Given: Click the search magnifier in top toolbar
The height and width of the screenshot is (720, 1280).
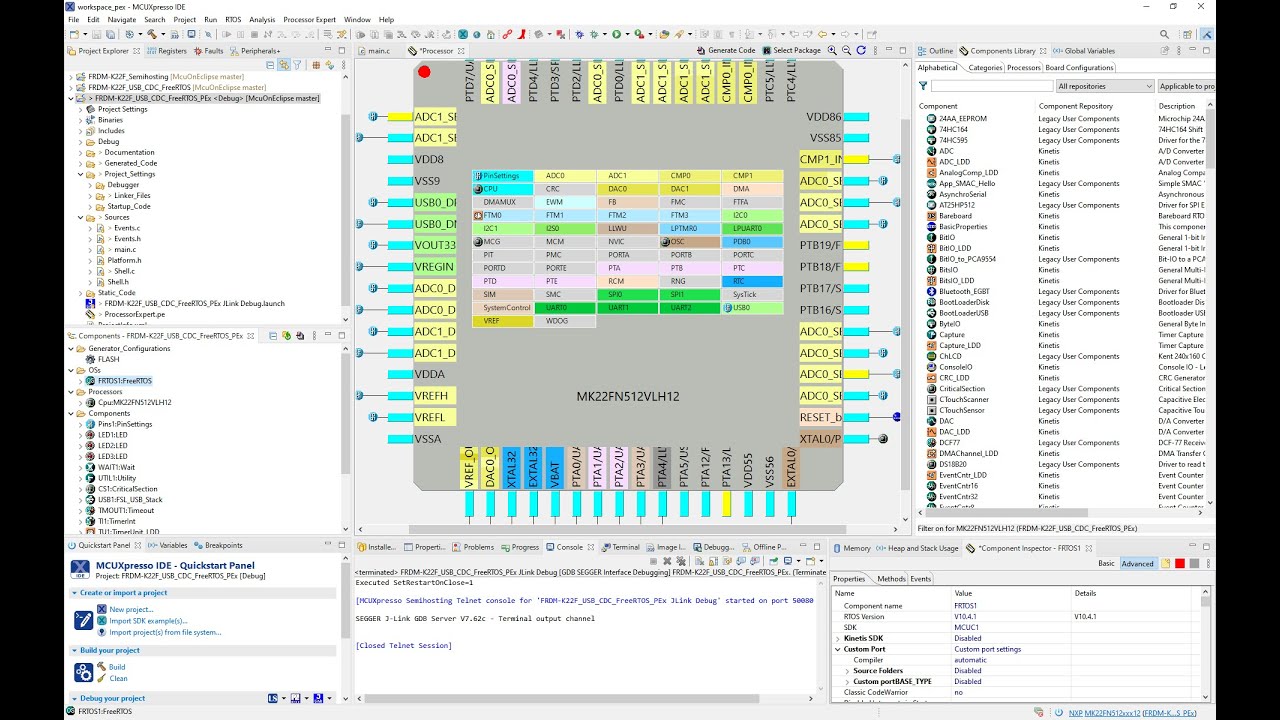Looking at the screenshot, I should click(1164, 34).
